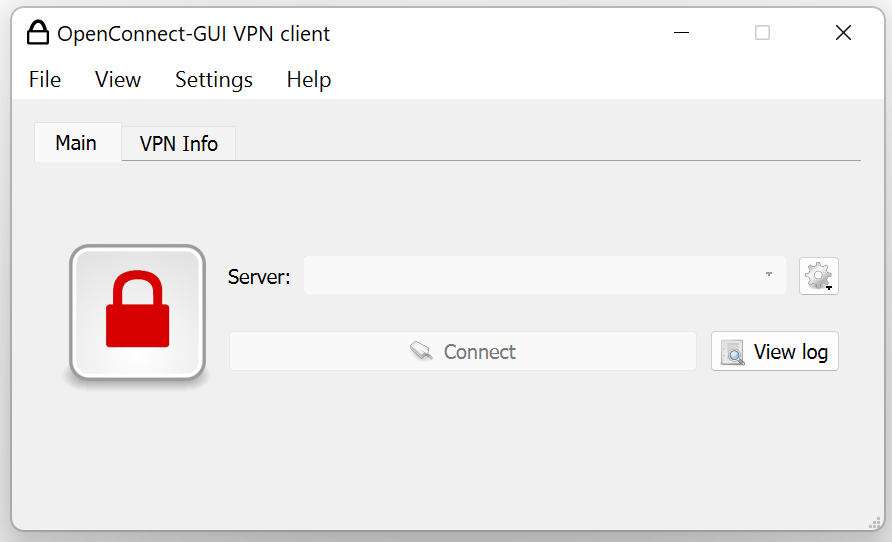The image size is (892, 542).
Task: Minimize the OpenConnect-GUI window
Action: [681, 33]
